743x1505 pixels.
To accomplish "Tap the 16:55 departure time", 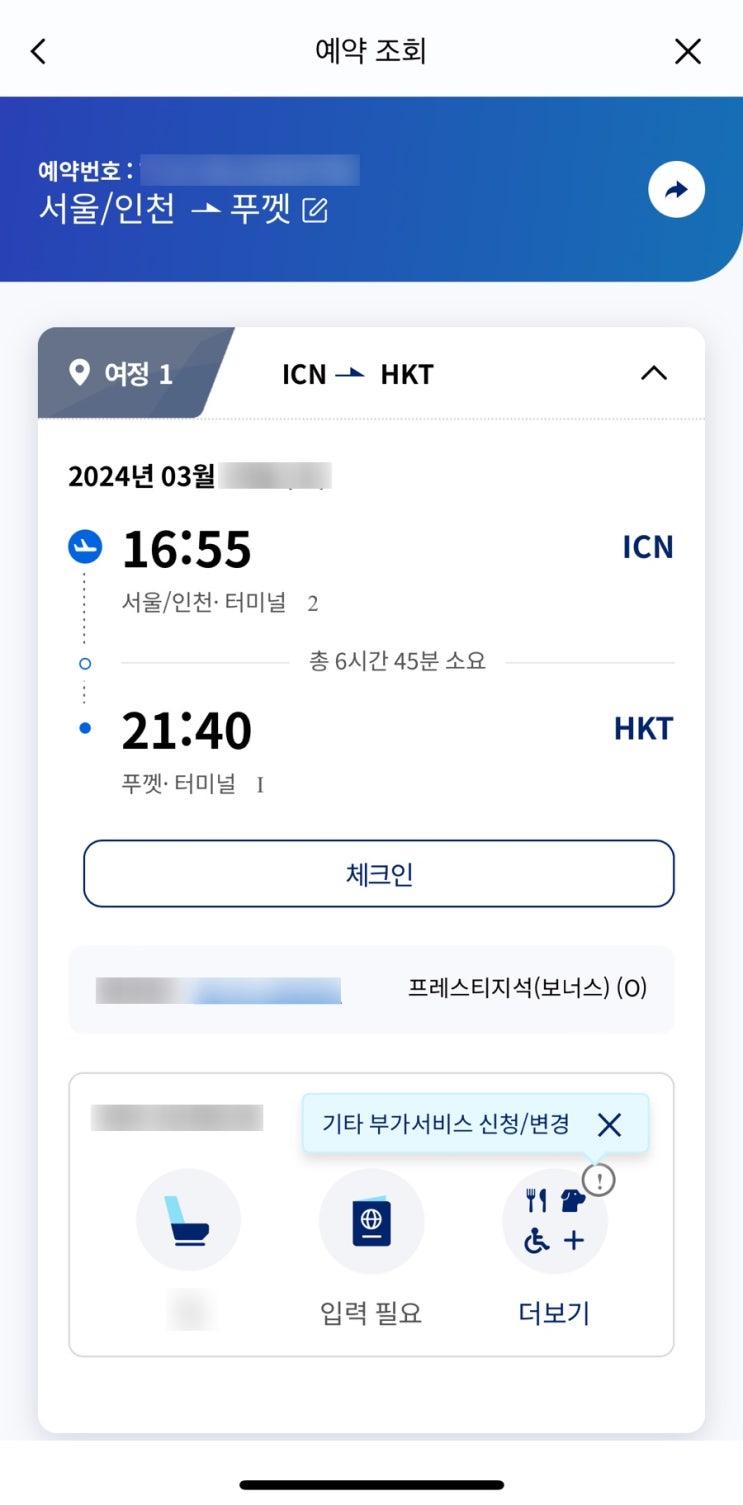I will (187, 549).
